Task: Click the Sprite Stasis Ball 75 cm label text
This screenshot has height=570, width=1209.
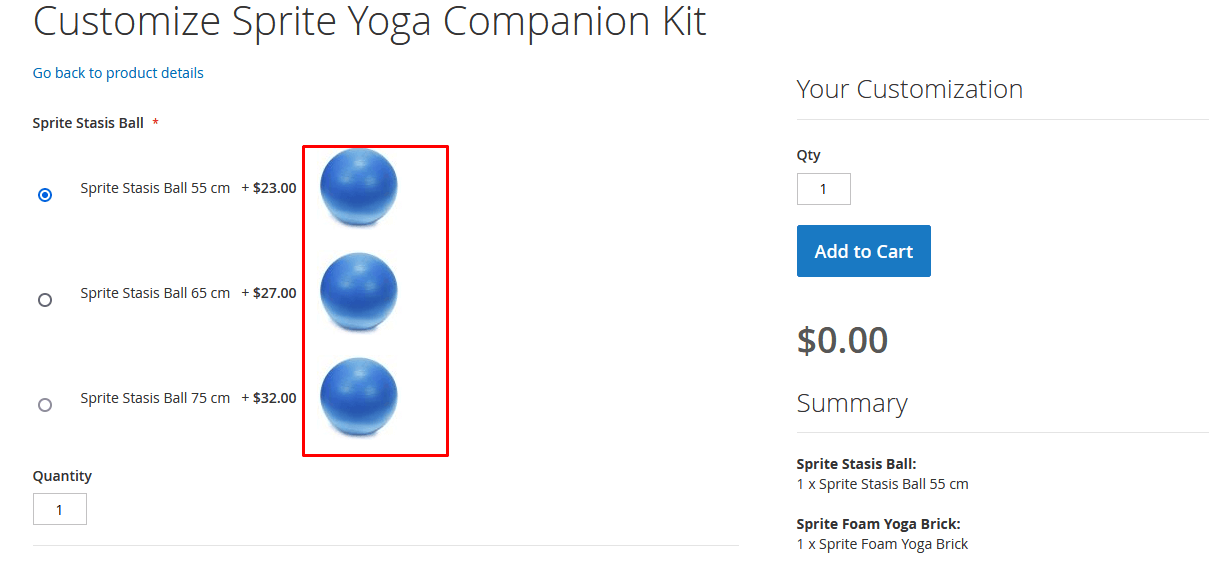Action: [155, 398]
